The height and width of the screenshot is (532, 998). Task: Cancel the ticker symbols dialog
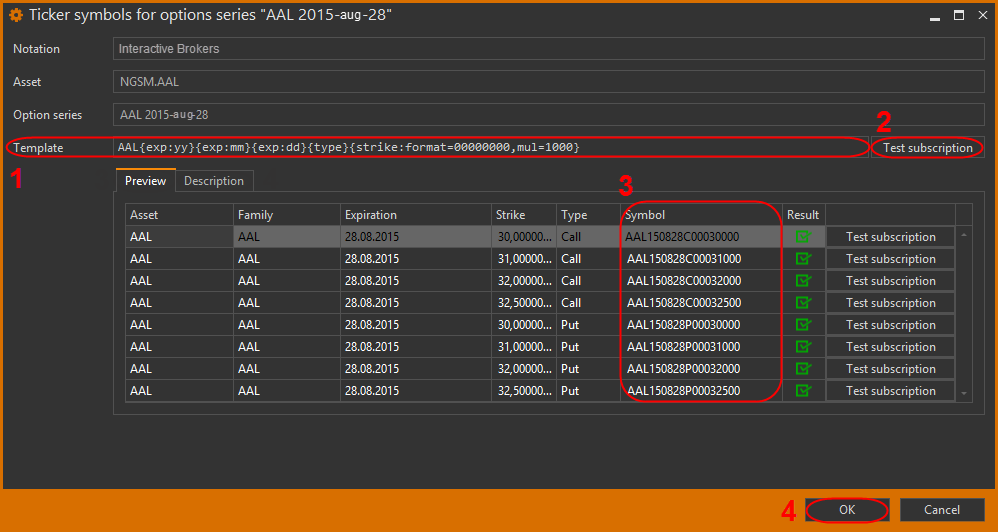(x=941, y=510)
